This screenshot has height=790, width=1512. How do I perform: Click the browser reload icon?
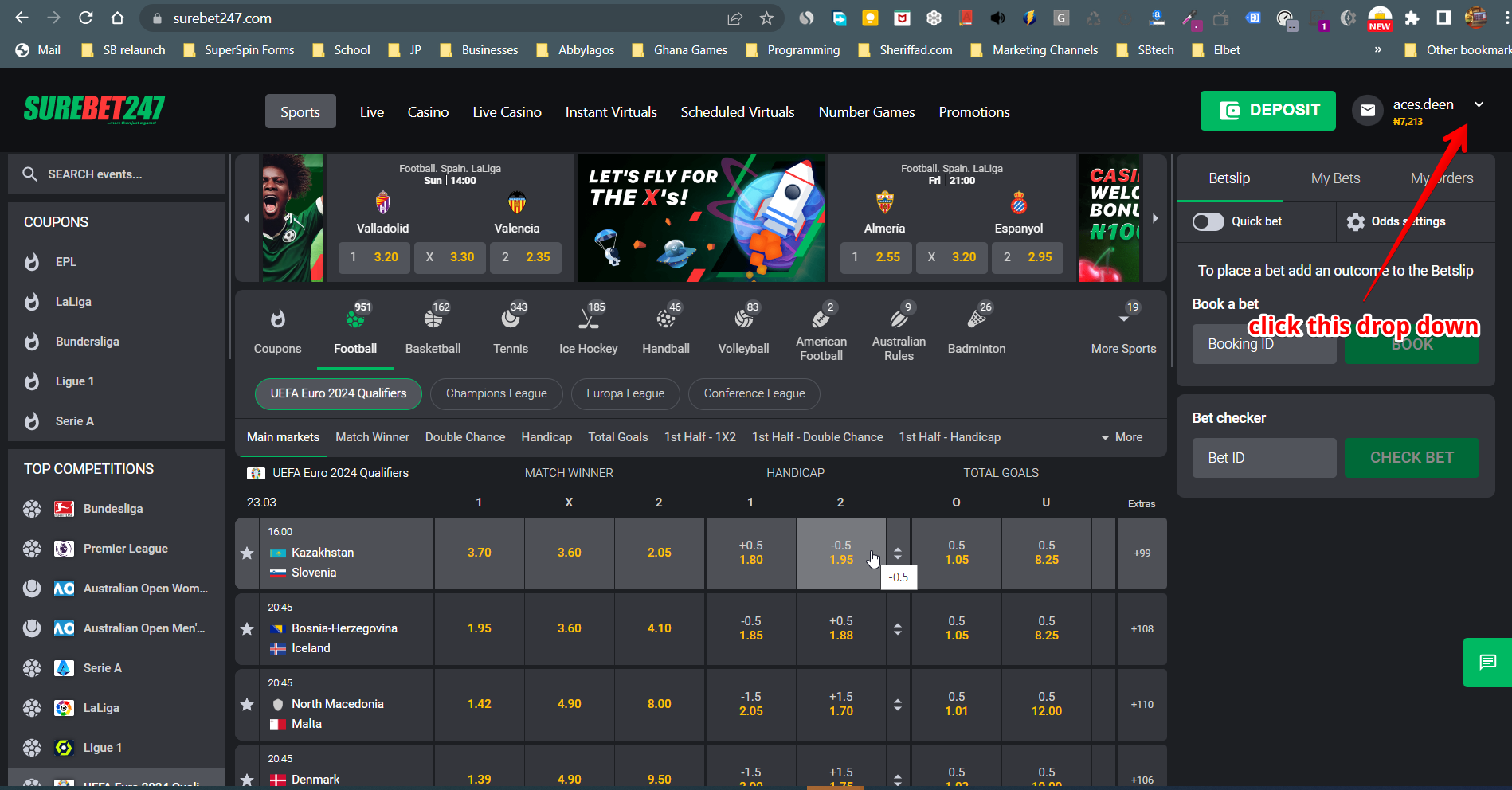coord(85,18)
